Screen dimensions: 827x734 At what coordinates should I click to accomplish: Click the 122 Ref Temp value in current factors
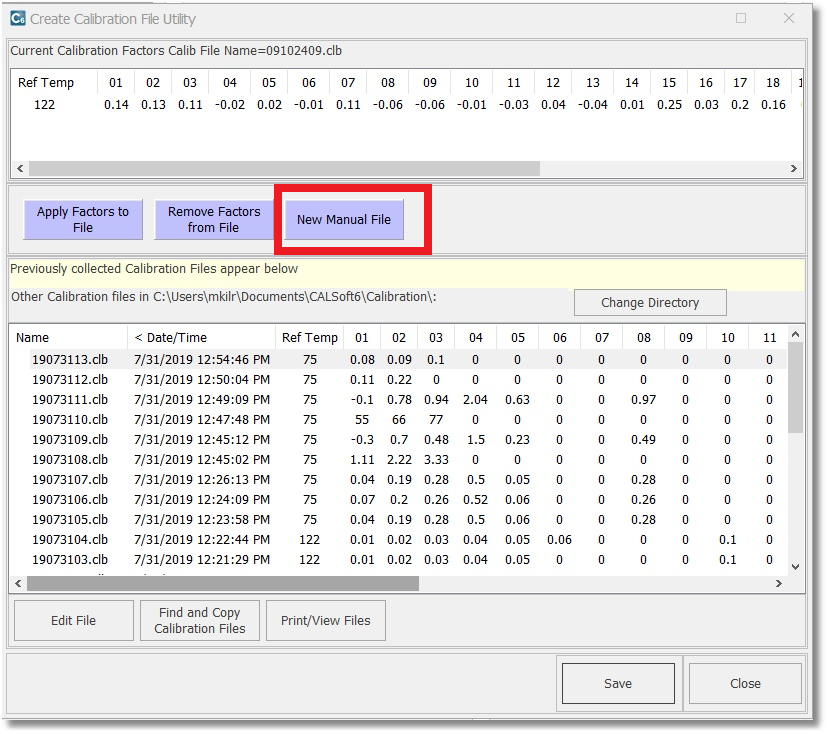[44, 105]
